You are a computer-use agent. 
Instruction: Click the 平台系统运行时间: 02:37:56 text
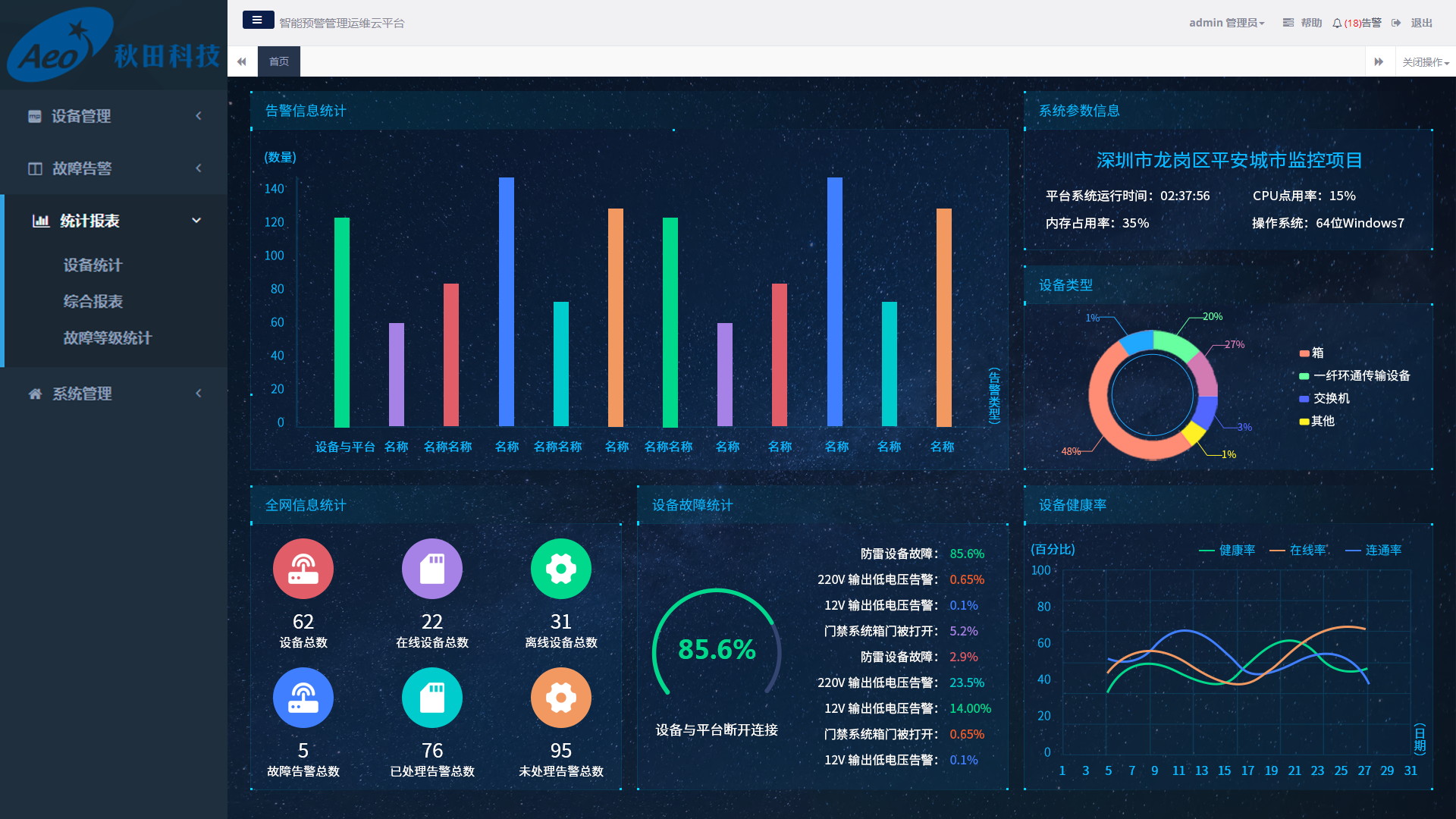coord(1128,196)
